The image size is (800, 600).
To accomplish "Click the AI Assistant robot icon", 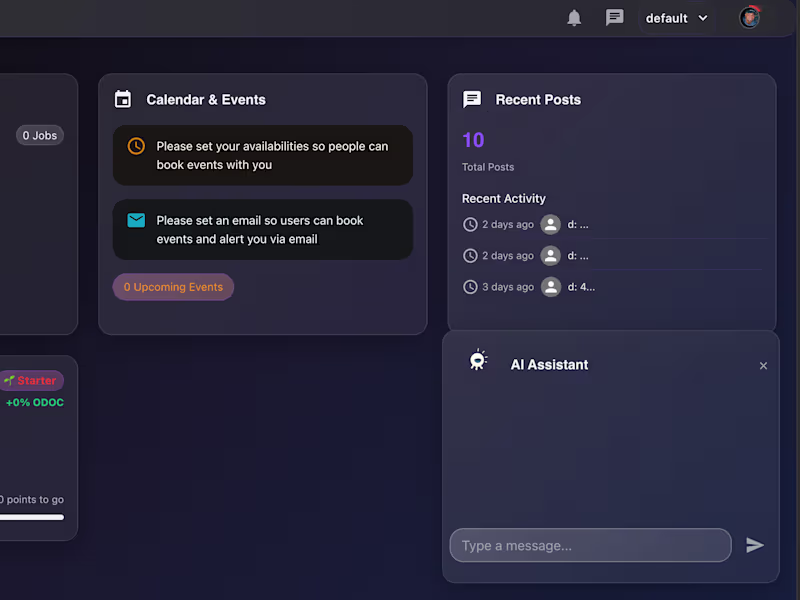I will coord(478,360).
